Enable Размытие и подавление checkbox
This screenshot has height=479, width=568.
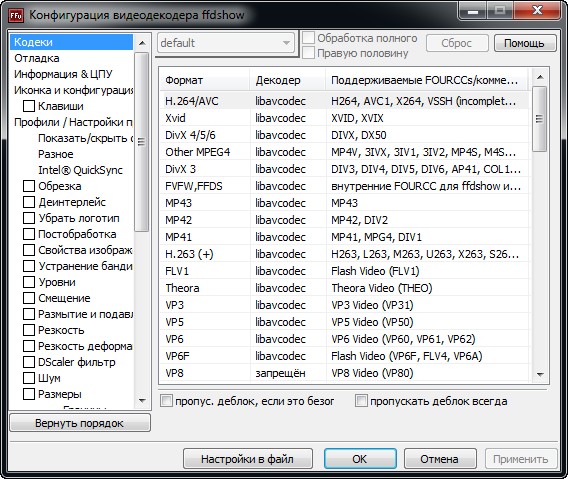(x=29, y=314)
